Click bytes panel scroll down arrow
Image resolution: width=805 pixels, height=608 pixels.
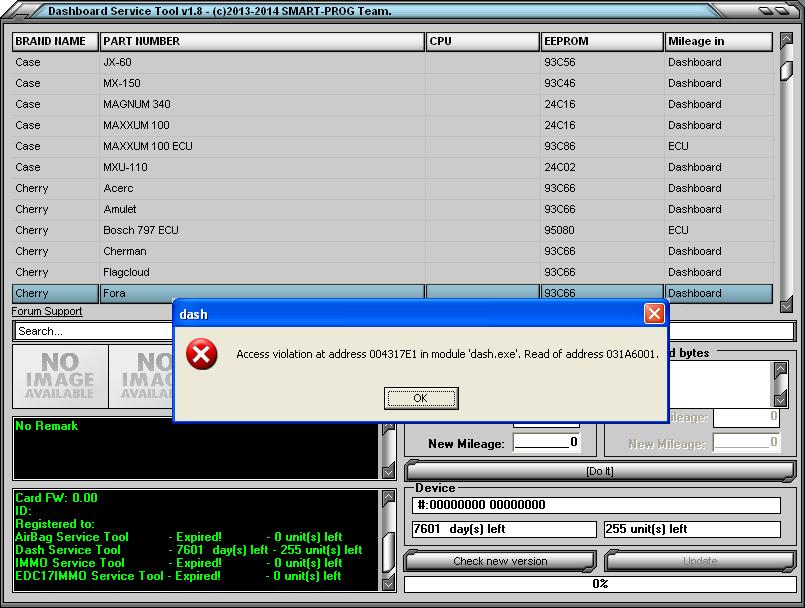pos(780,399)
